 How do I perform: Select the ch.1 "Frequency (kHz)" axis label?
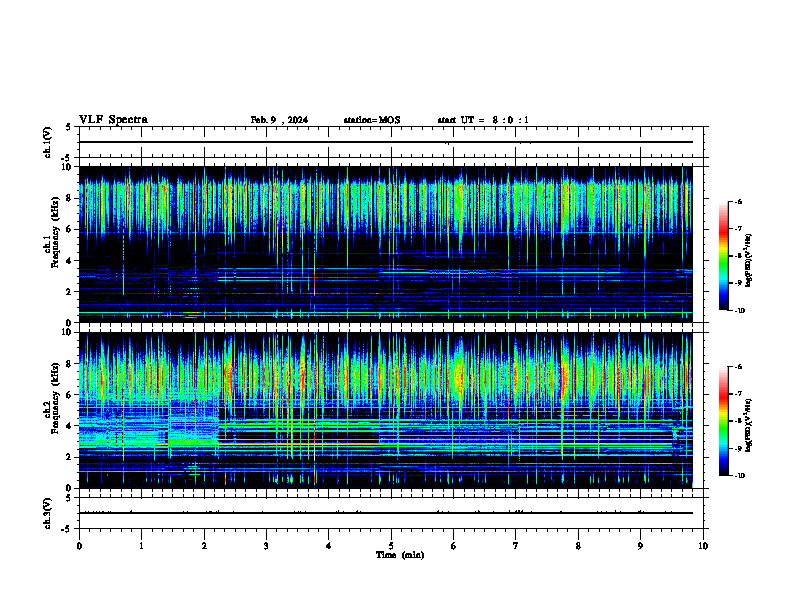[x=55, y=233]
